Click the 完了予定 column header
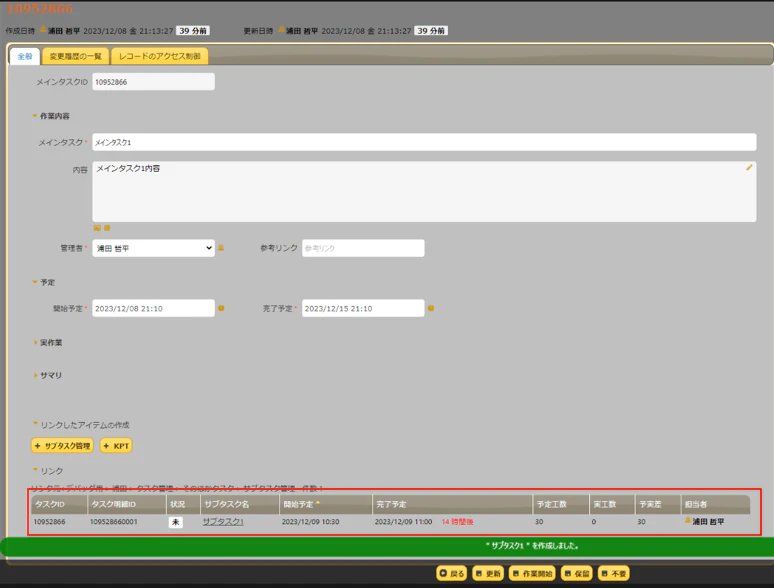The height and width of the screenshot is (588, 774). (x=452, y=504)
